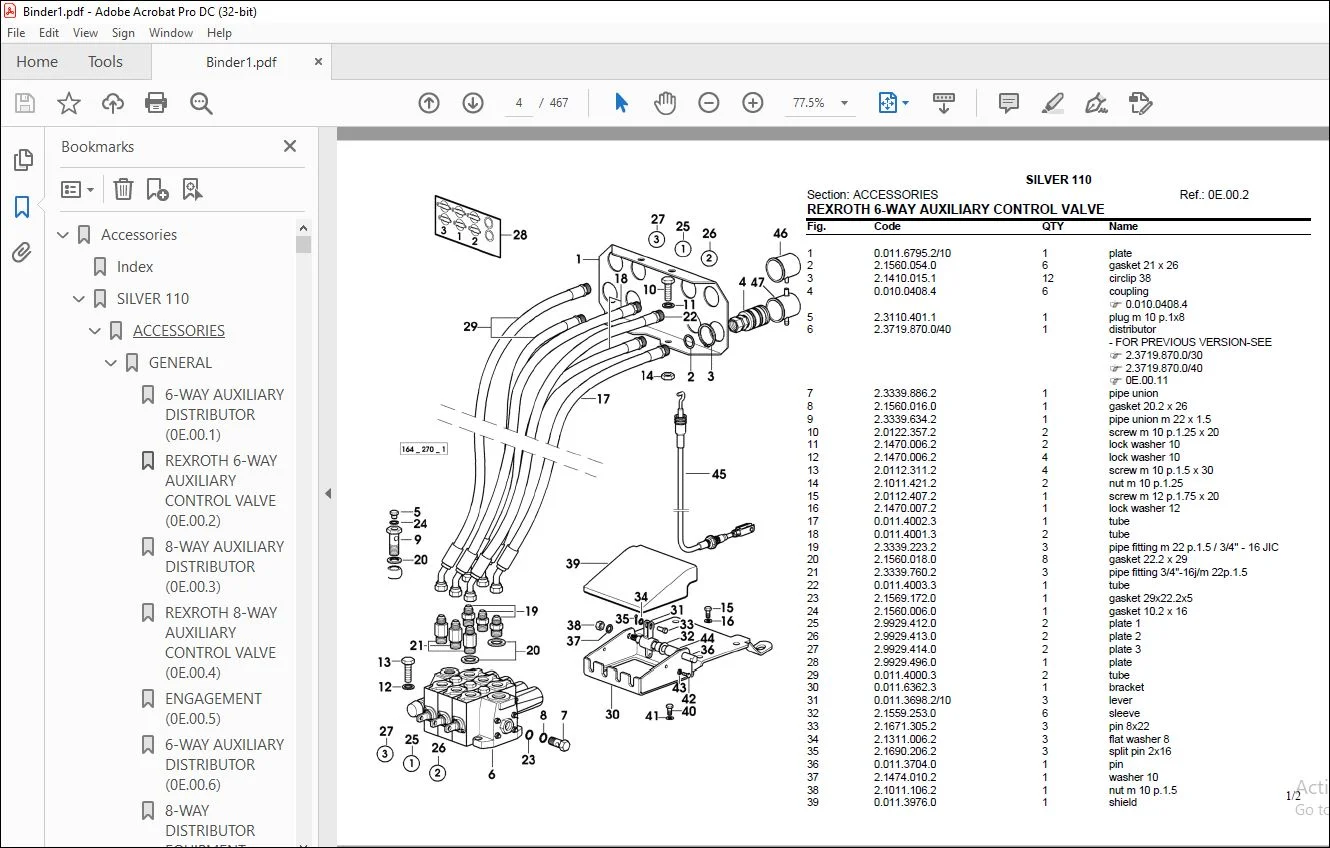This screenshot has width=1330, height=848.
Task: Click the 'REXROTH 6-WAY AUXILIARY CONTROL VALVE' page title
Action: pos(955,209)
